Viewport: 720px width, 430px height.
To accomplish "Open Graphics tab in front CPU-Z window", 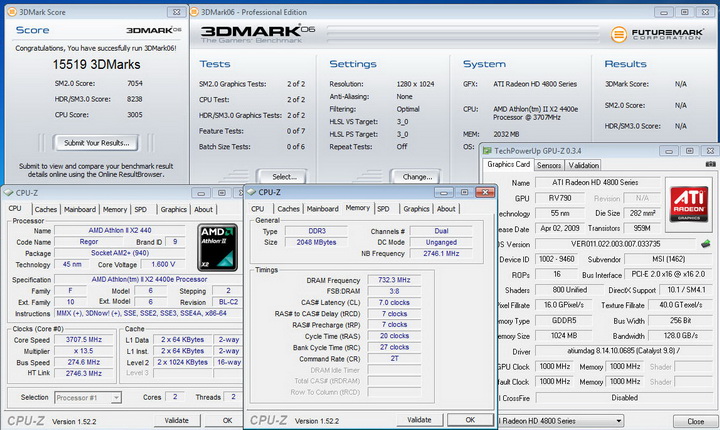I will [416, 209].
